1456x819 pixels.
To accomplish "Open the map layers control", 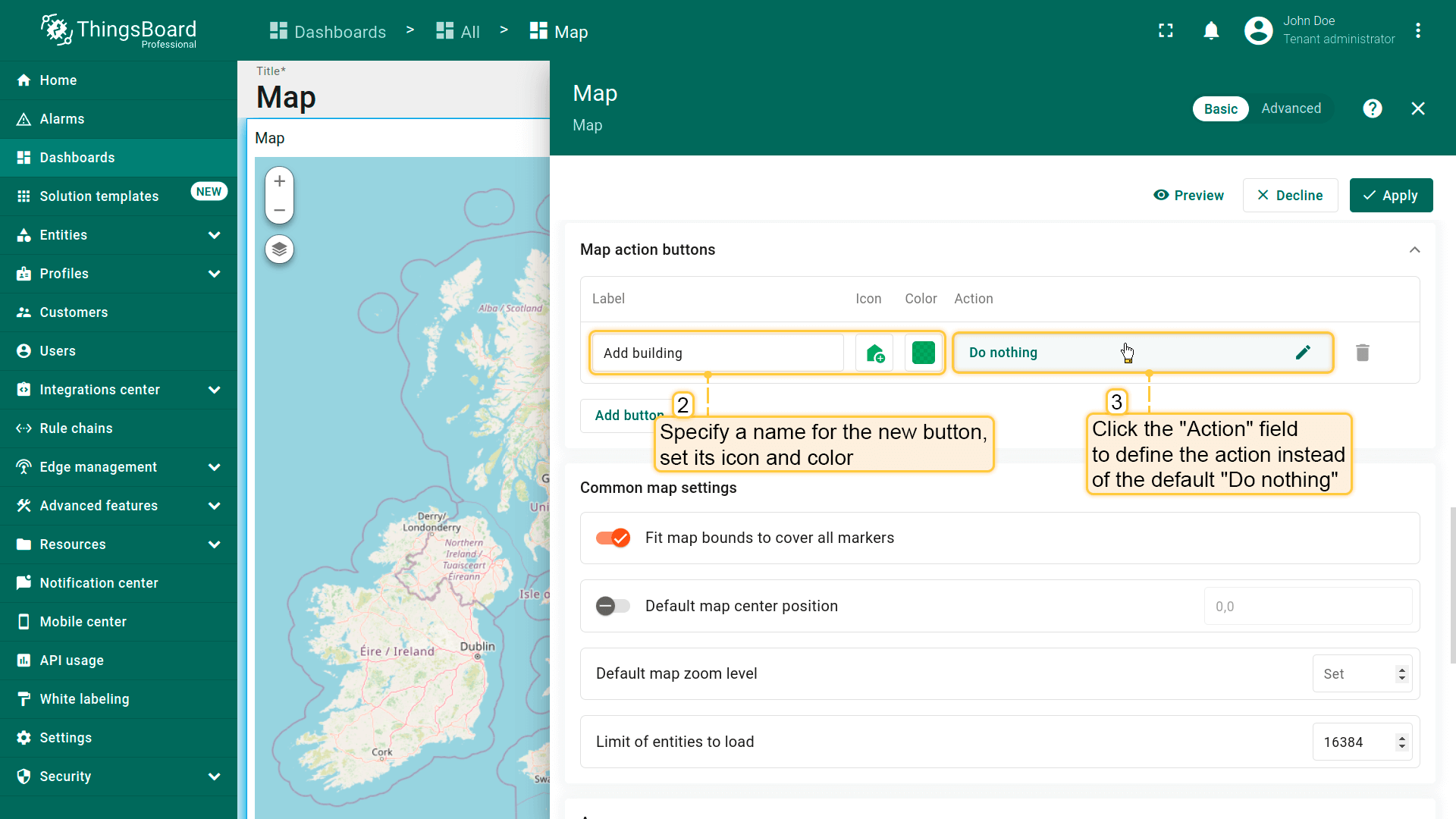I will click(279, 249).
